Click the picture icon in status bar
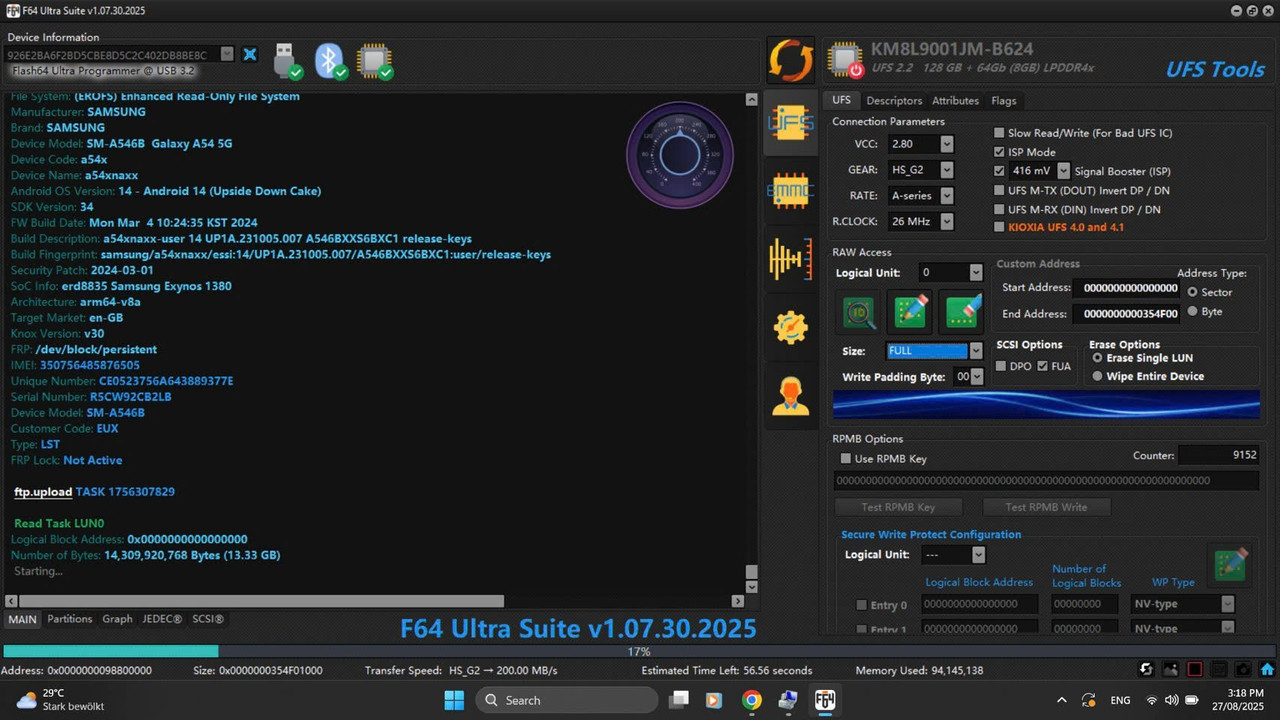 [x=1171, y=670]
